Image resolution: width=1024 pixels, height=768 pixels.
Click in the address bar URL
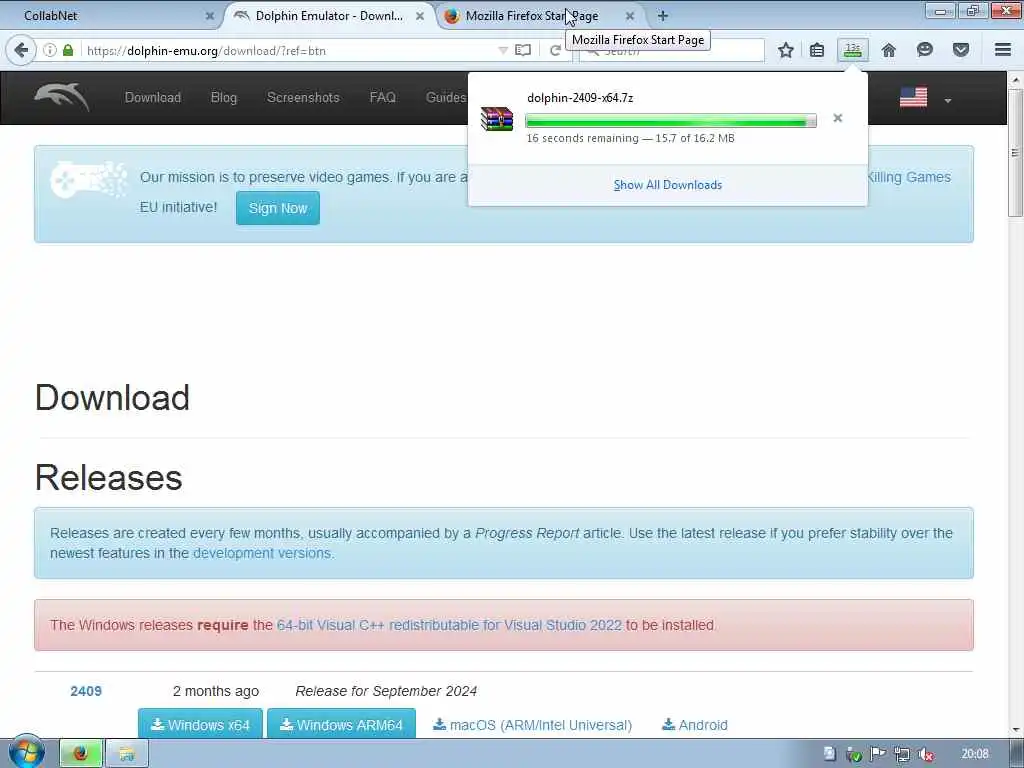click(x=206, y=50)
